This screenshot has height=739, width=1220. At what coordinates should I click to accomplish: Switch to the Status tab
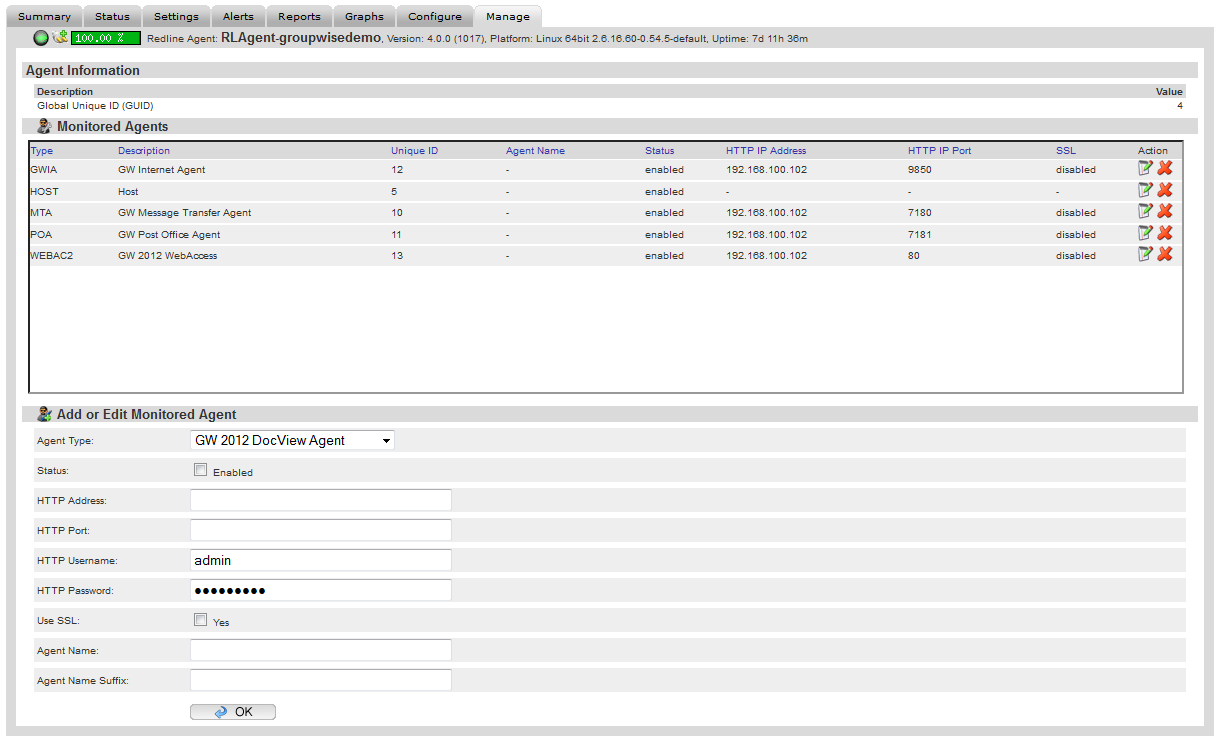112,16
